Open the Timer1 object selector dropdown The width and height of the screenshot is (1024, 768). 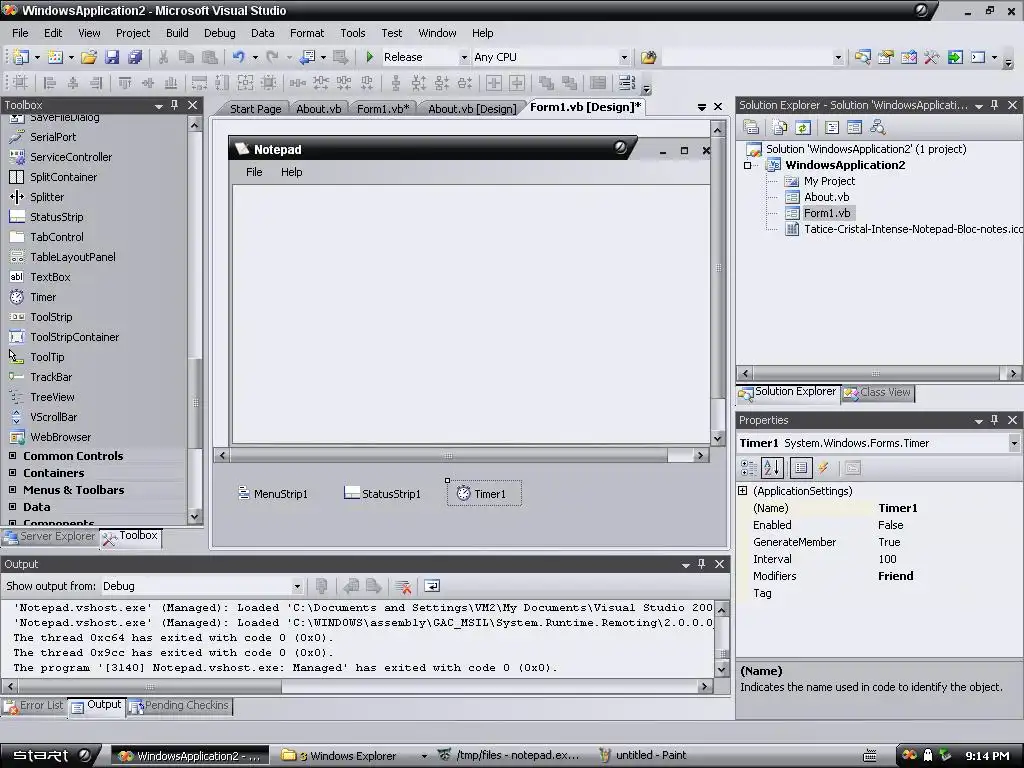pos(1014,443)
